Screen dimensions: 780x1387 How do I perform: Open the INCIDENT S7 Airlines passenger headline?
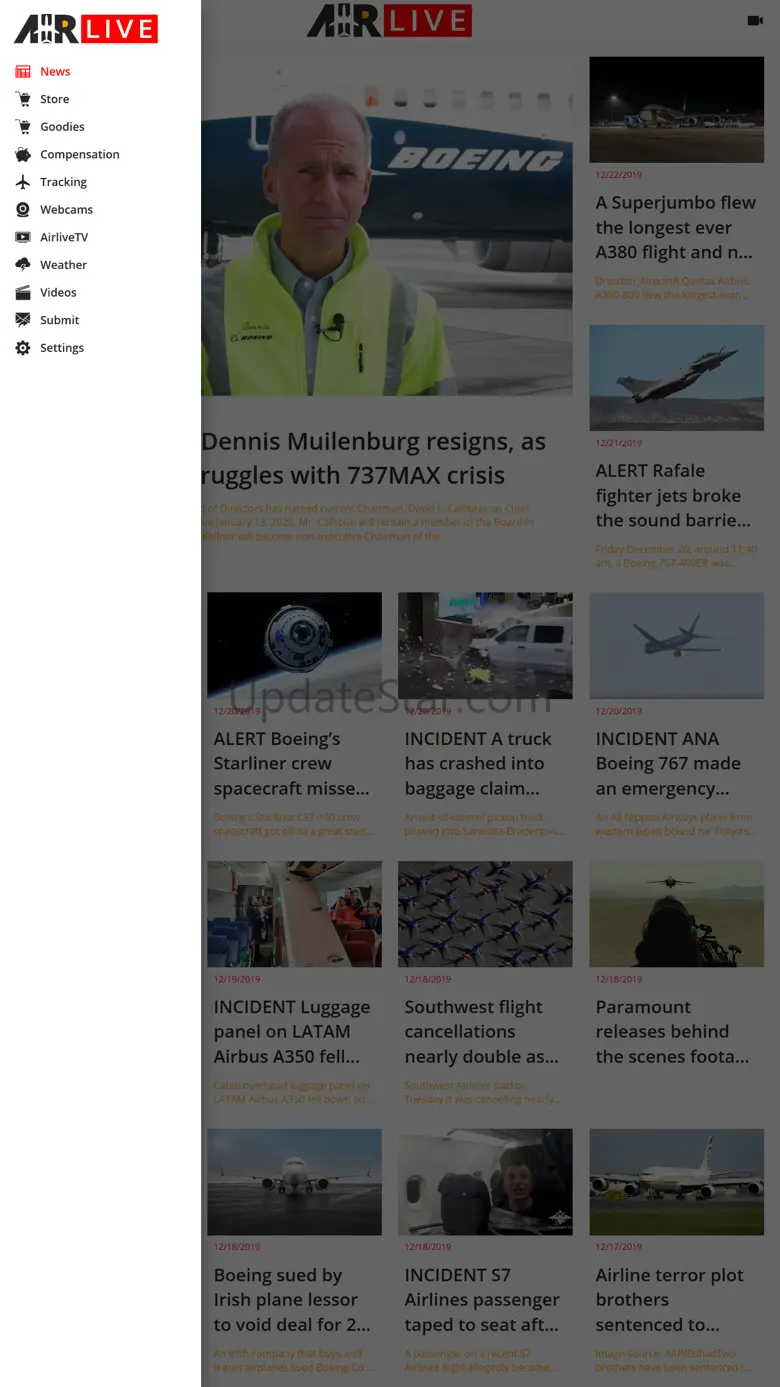(482, 1300)
